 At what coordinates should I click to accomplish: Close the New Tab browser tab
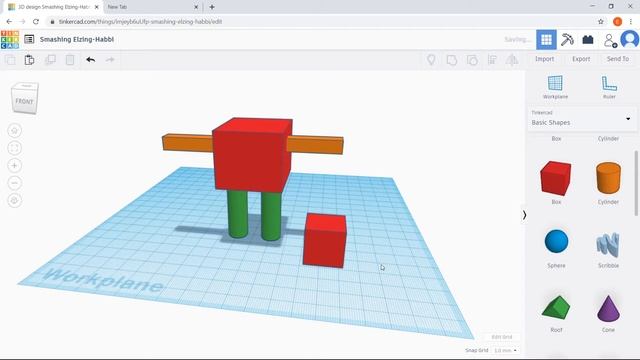(196, 7)
